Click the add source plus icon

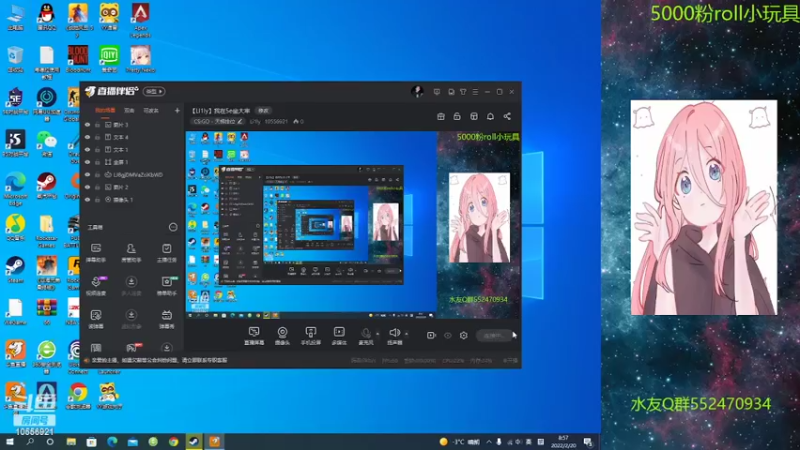pos(177,110)
